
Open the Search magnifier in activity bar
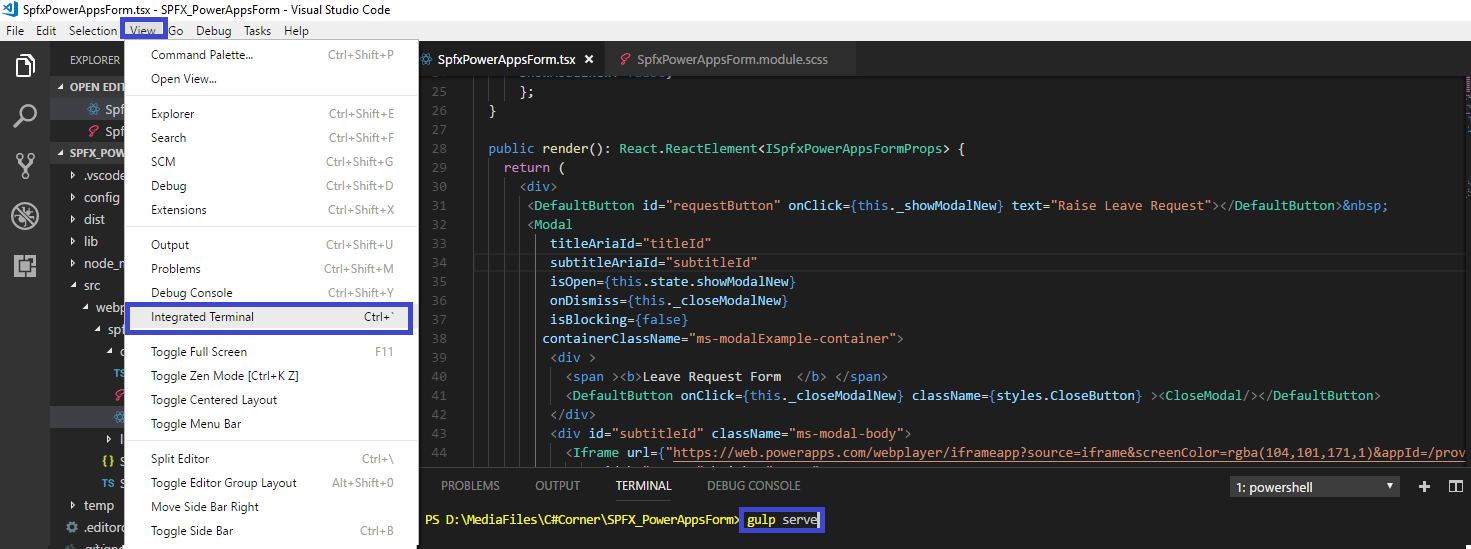pos(25,116)
